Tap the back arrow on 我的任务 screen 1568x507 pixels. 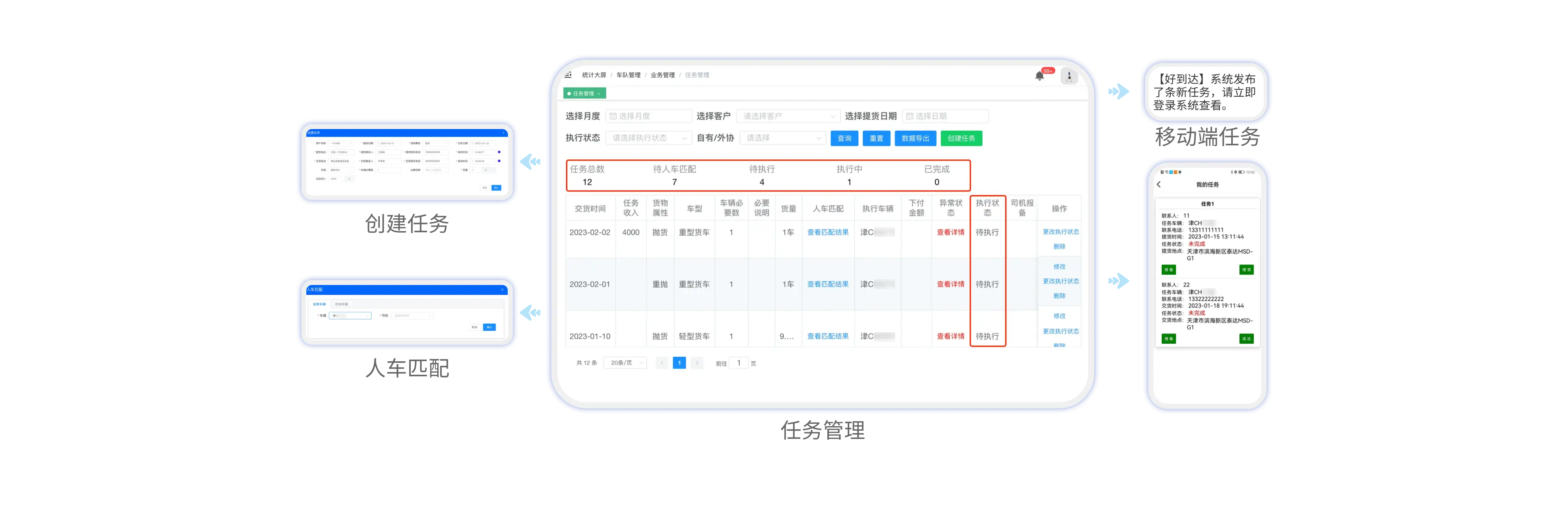pyautogui.click(x=1159, y=185)
